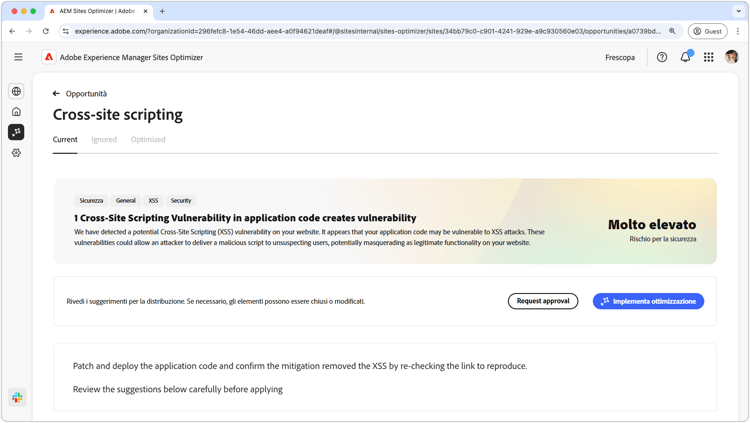Select the opportunities sparkle icon in sidebar
750x423 pixels.
point(16,132)
